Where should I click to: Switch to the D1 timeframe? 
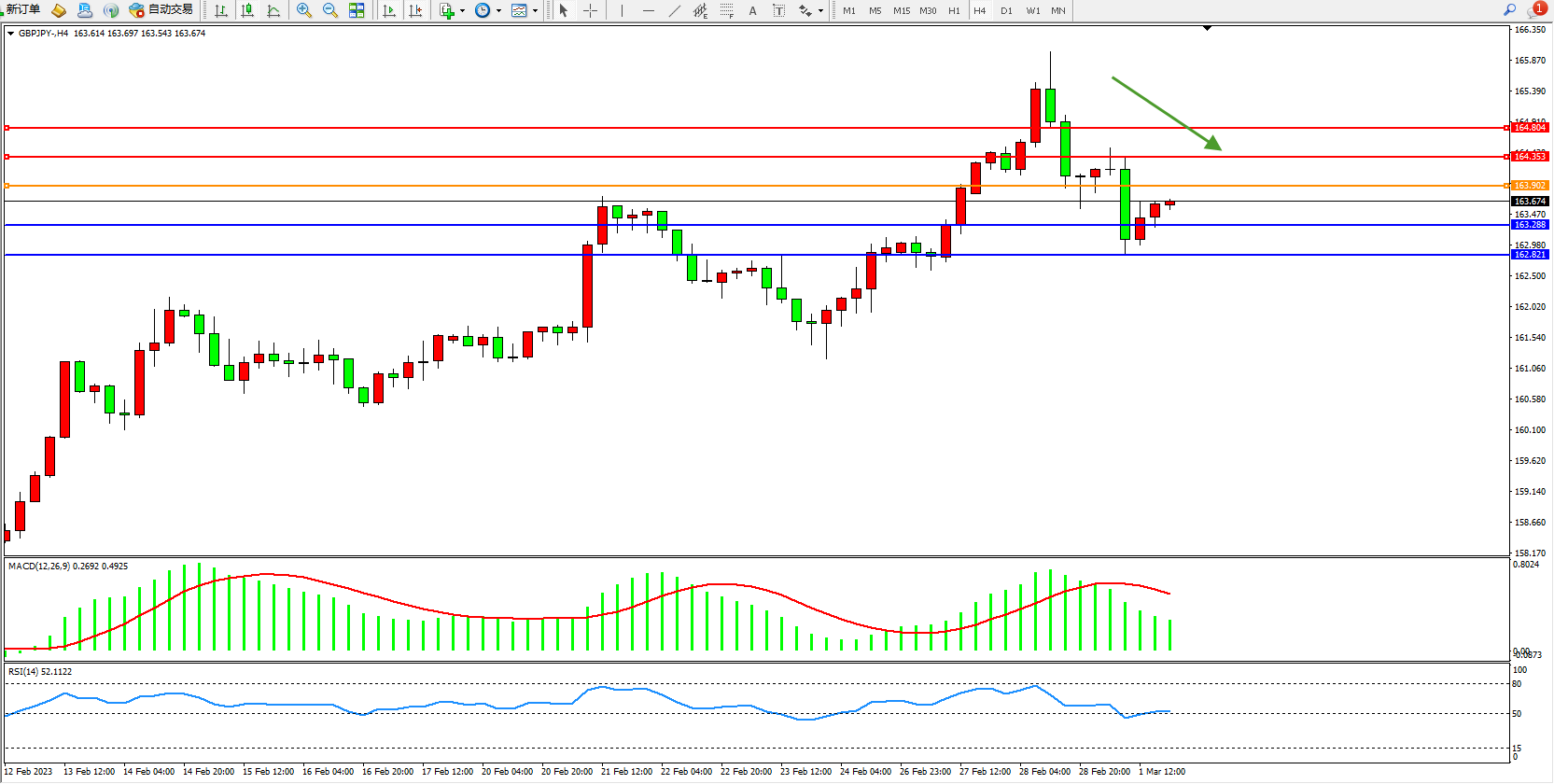[1006, 10]
